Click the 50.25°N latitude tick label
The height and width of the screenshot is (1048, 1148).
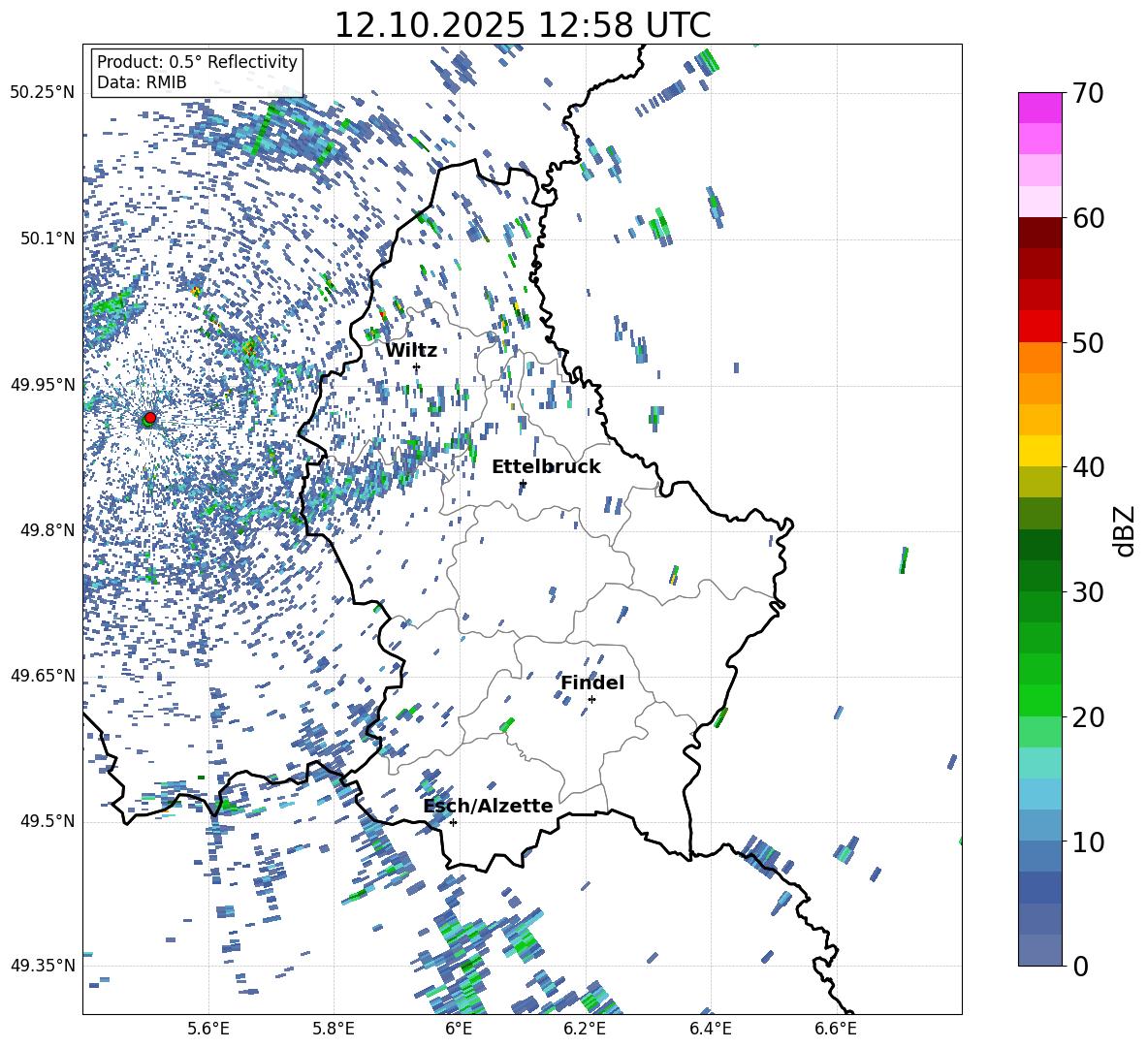(42, 92)
